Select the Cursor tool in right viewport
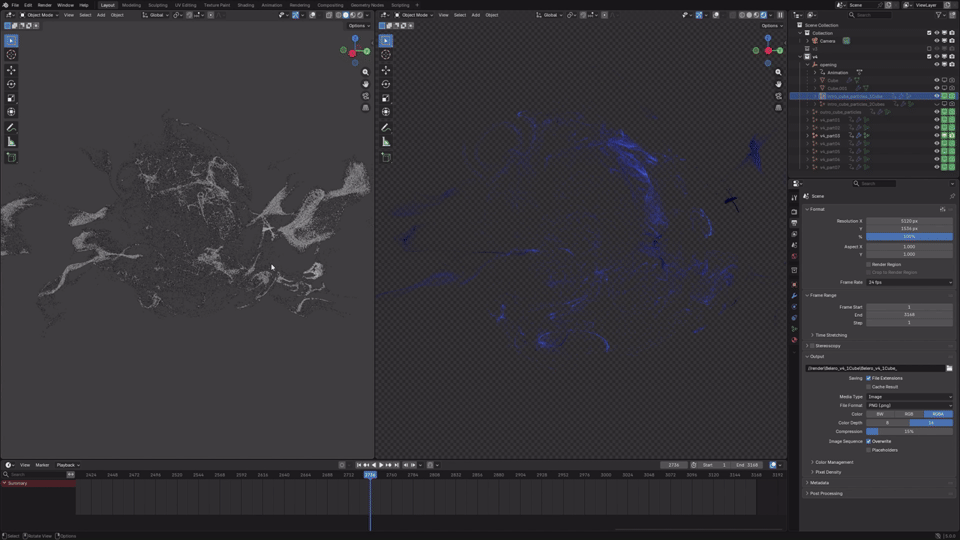 point(386,55)
